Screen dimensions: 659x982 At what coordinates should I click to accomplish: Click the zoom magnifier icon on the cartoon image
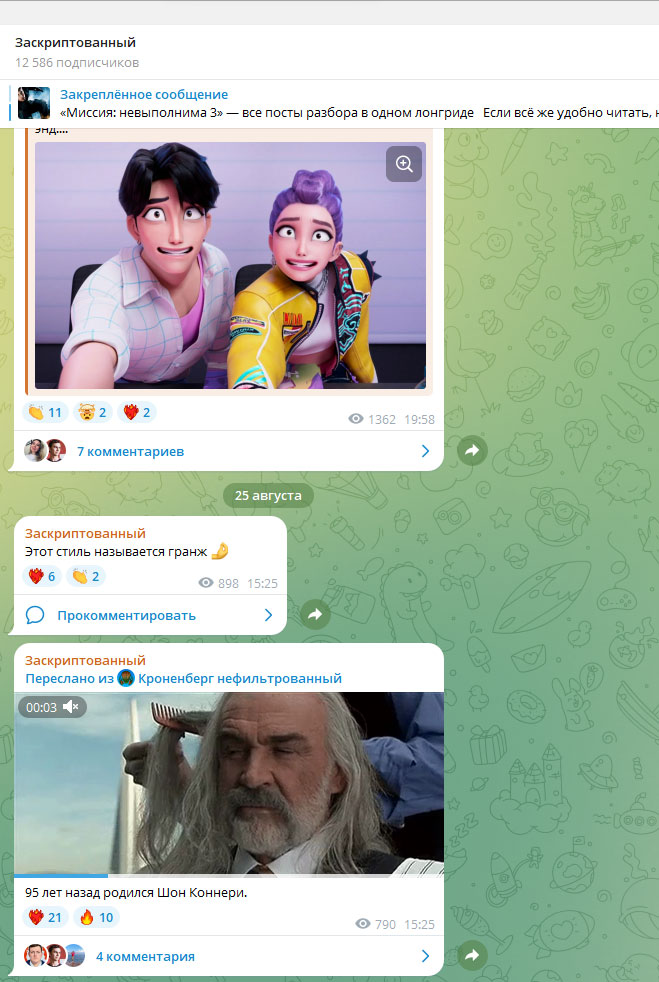(x=404, y=165)
